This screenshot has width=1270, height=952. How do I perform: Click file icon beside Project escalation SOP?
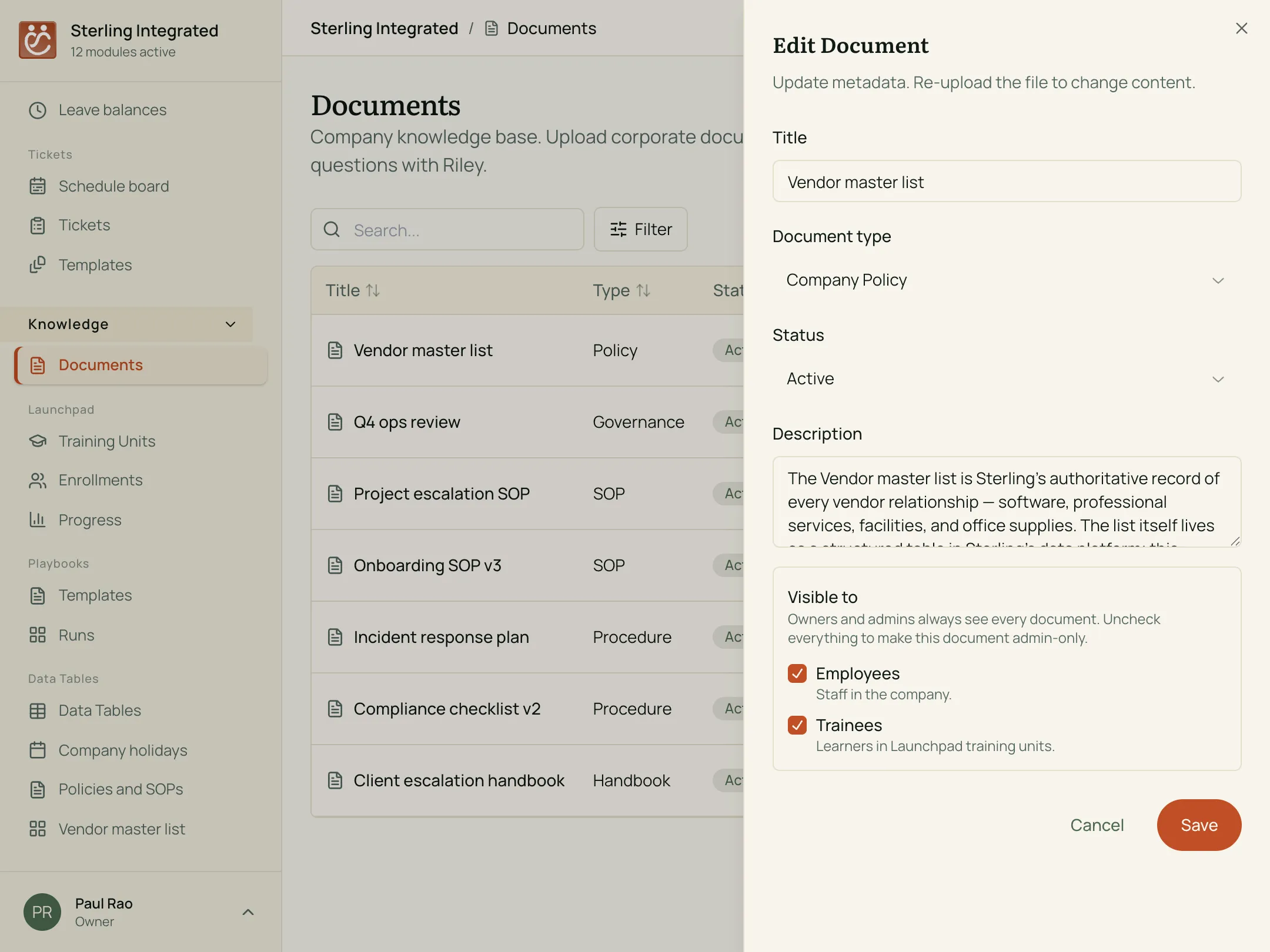tap(335, 494)
